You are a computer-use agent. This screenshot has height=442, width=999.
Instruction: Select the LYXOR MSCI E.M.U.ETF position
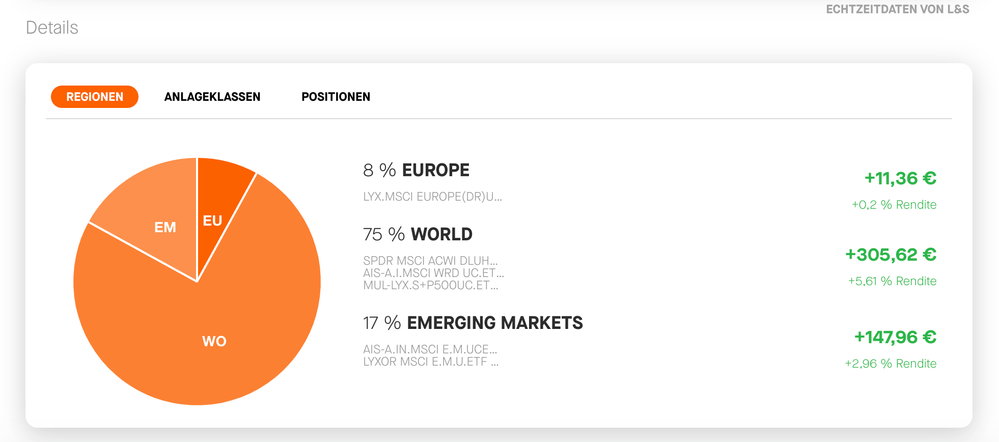tap(431, 361)
